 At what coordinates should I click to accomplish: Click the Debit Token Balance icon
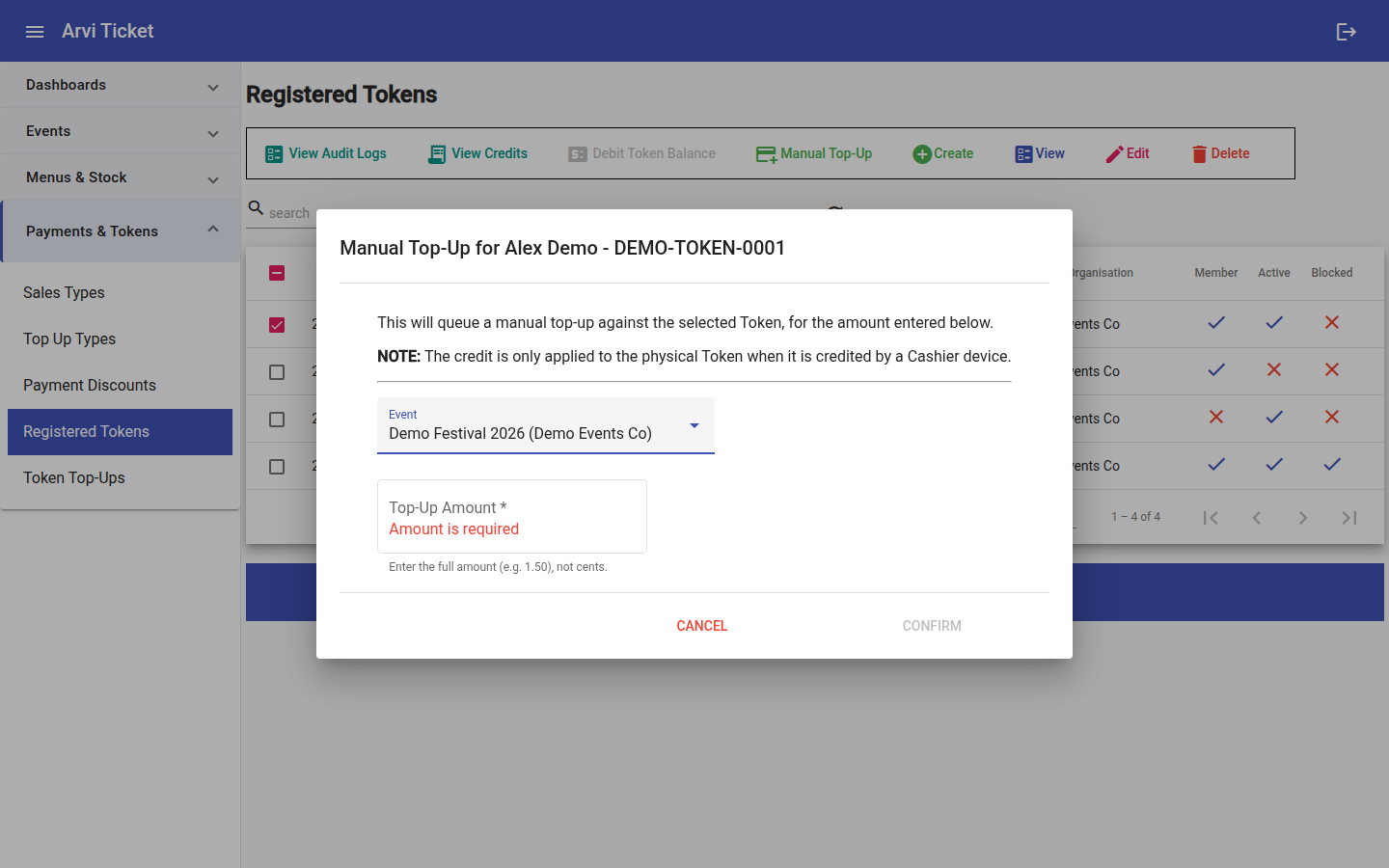tap(578, 154)
